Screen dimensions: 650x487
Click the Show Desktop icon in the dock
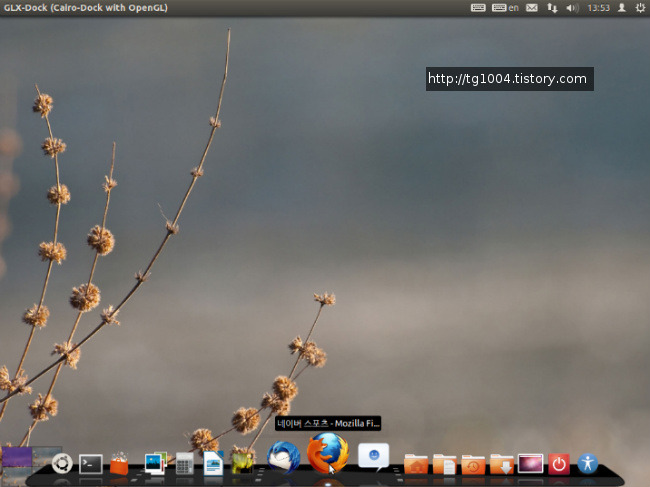(x=531, y=463)
